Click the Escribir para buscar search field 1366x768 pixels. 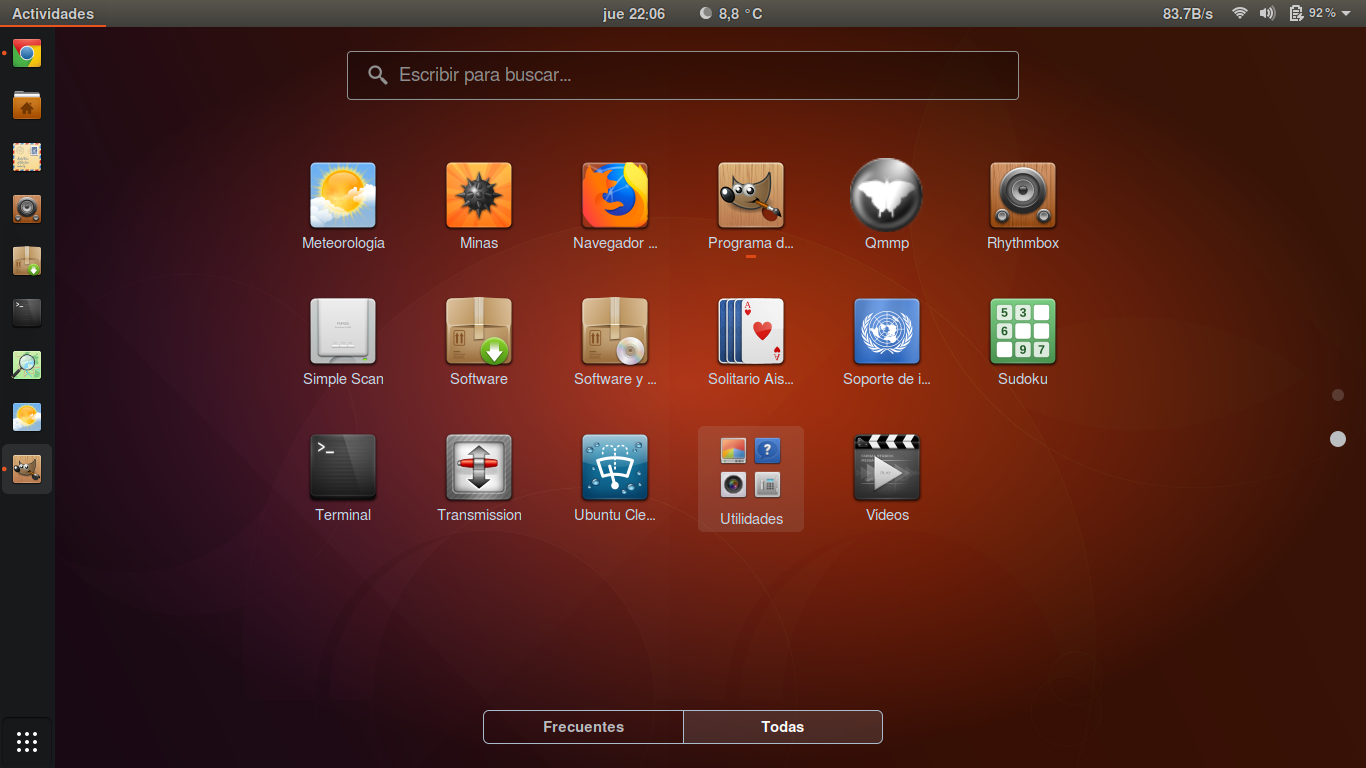(x=683, y=75)
